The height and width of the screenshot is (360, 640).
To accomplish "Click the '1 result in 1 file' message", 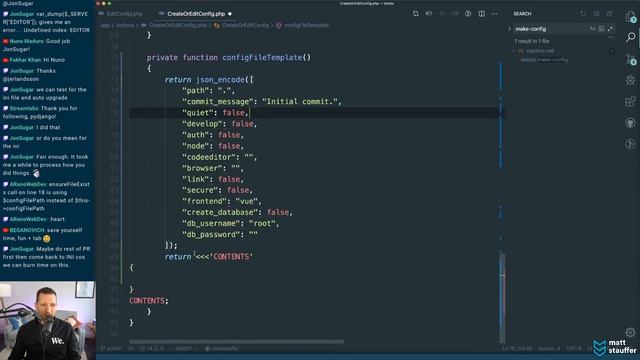I will 532,41.
